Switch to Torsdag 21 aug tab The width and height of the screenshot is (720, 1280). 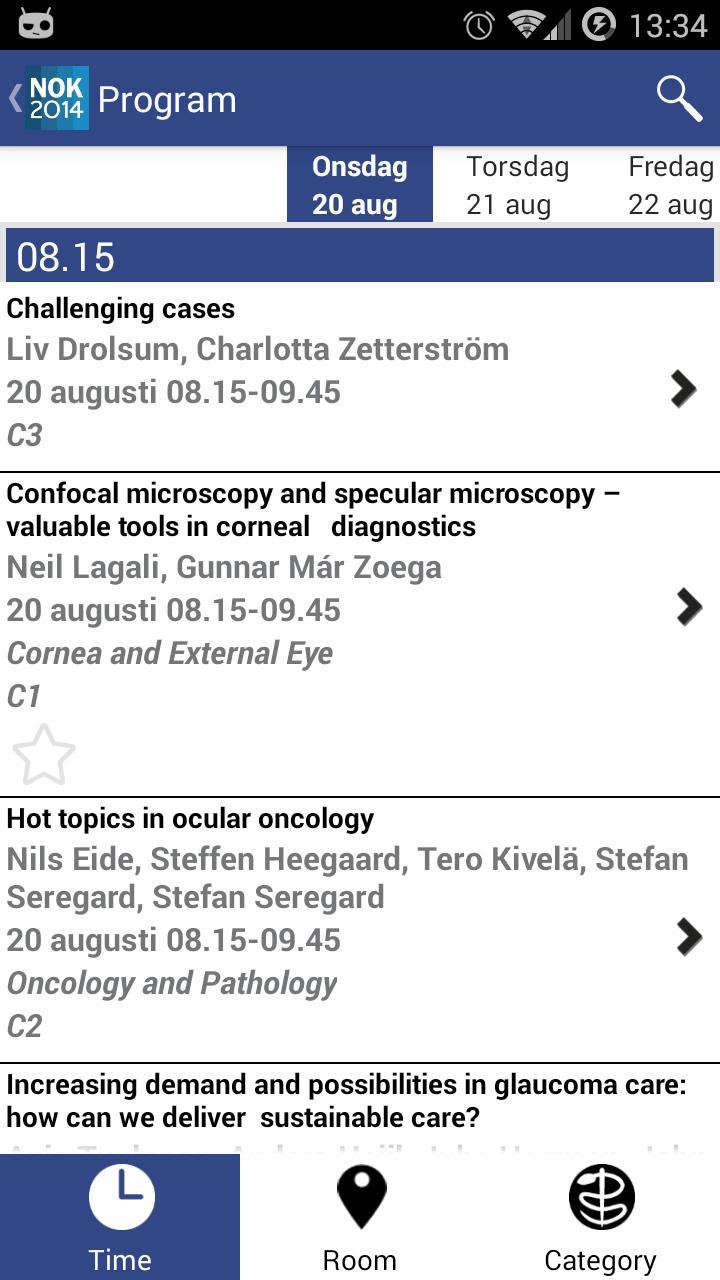tap(517, 185)
